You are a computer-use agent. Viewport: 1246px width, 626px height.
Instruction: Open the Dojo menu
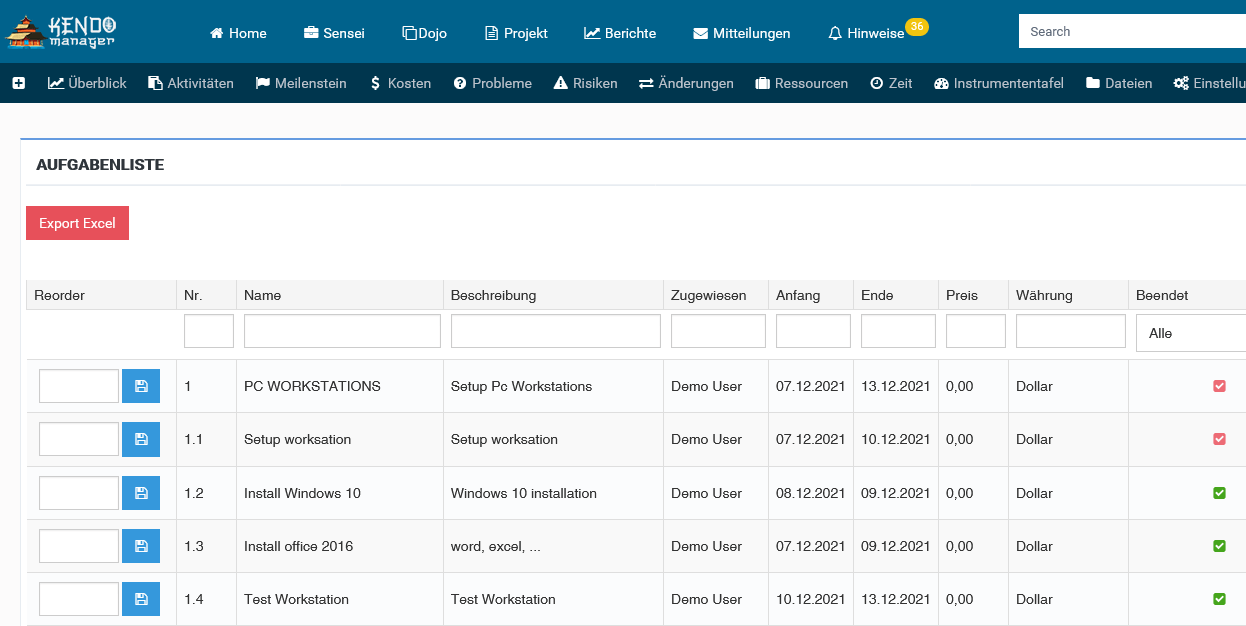[424, 33]
